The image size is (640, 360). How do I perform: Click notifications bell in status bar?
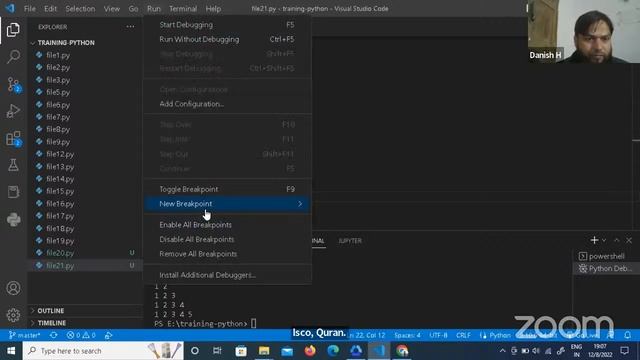(x=627, y=335)
